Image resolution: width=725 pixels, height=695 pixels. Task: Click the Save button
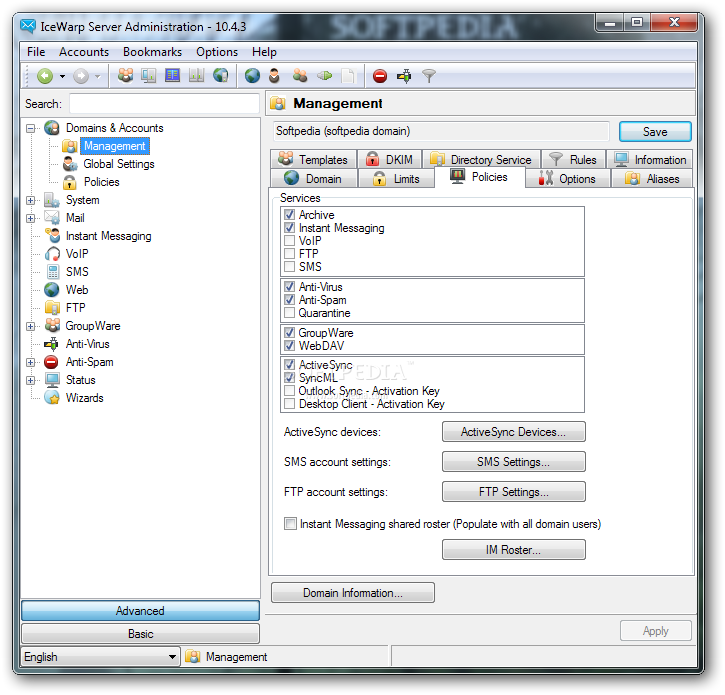point(655,132)
